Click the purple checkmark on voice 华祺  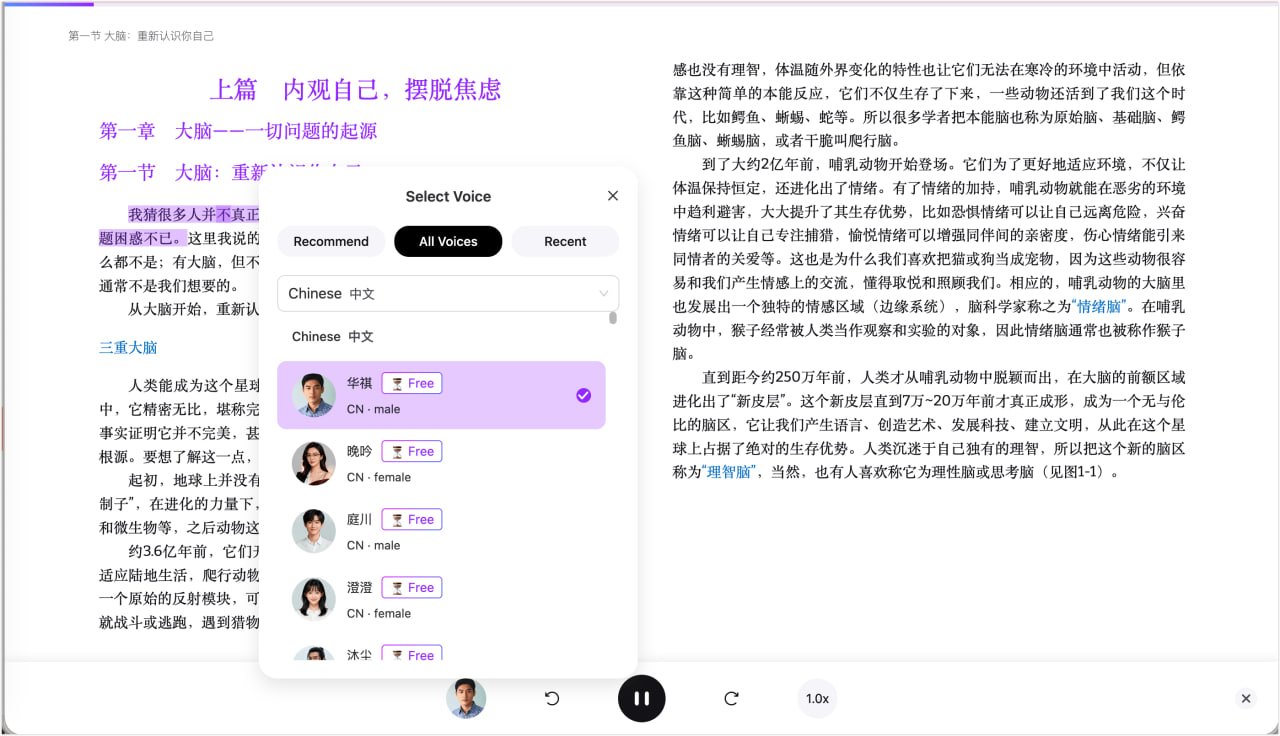[583, 395]
